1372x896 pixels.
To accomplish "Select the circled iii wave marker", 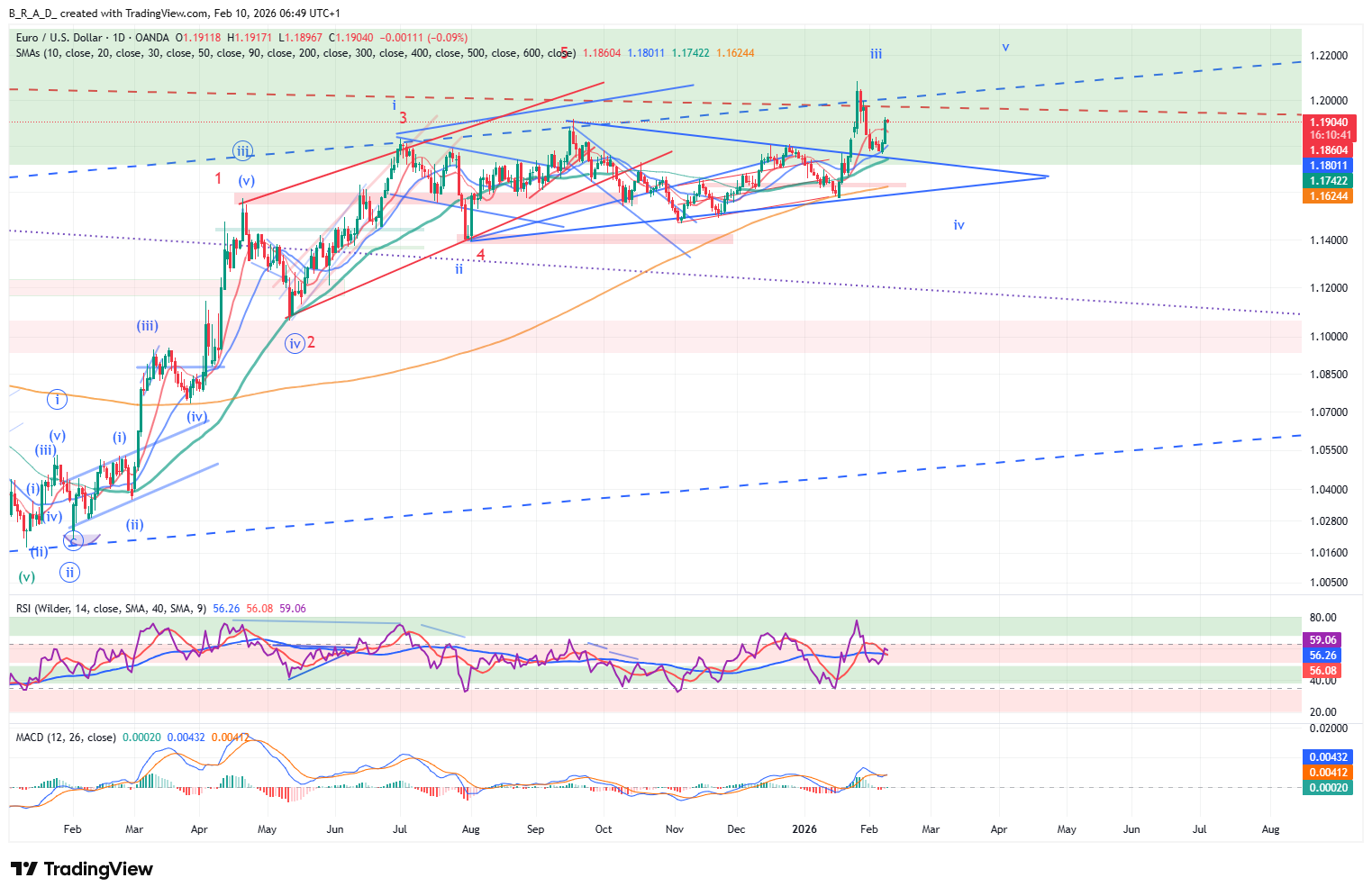I will click(x=242, y=151).
